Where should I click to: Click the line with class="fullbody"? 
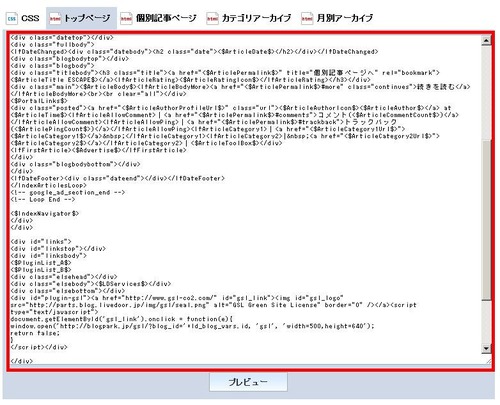52,45
